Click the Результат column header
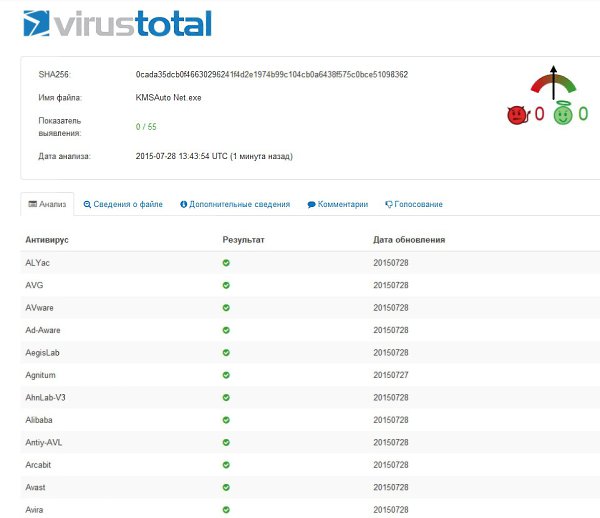 click(243, 240)
